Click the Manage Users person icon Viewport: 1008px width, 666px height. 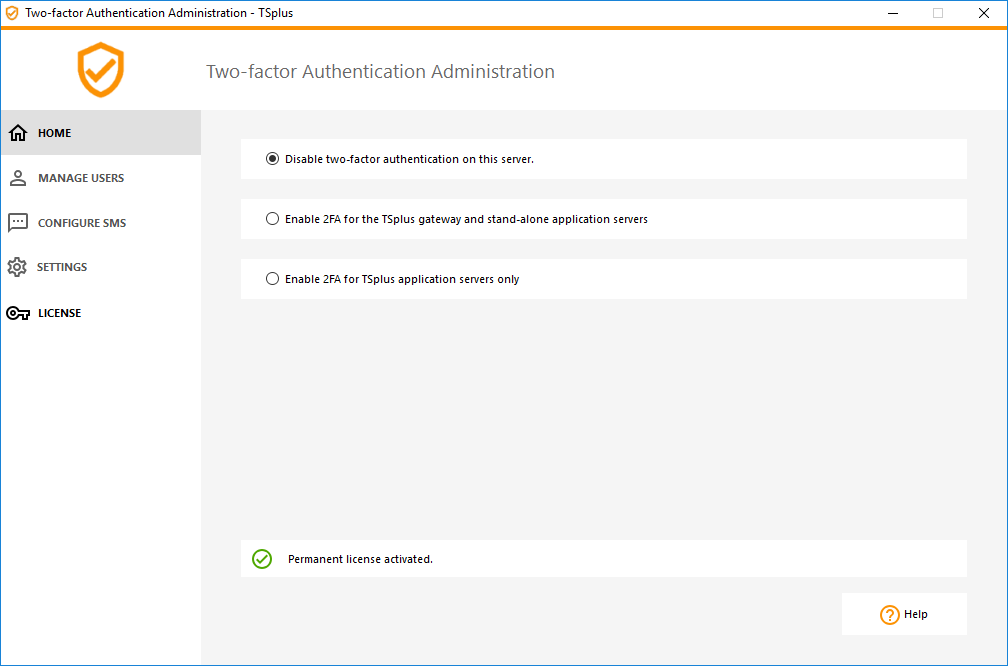(18, 177)
